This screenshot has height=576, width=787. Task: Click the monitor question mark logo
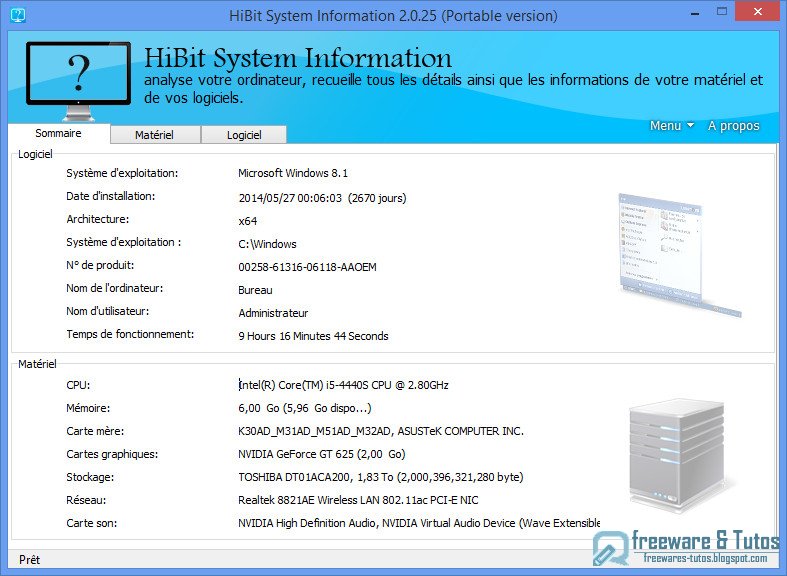(78, 80)
